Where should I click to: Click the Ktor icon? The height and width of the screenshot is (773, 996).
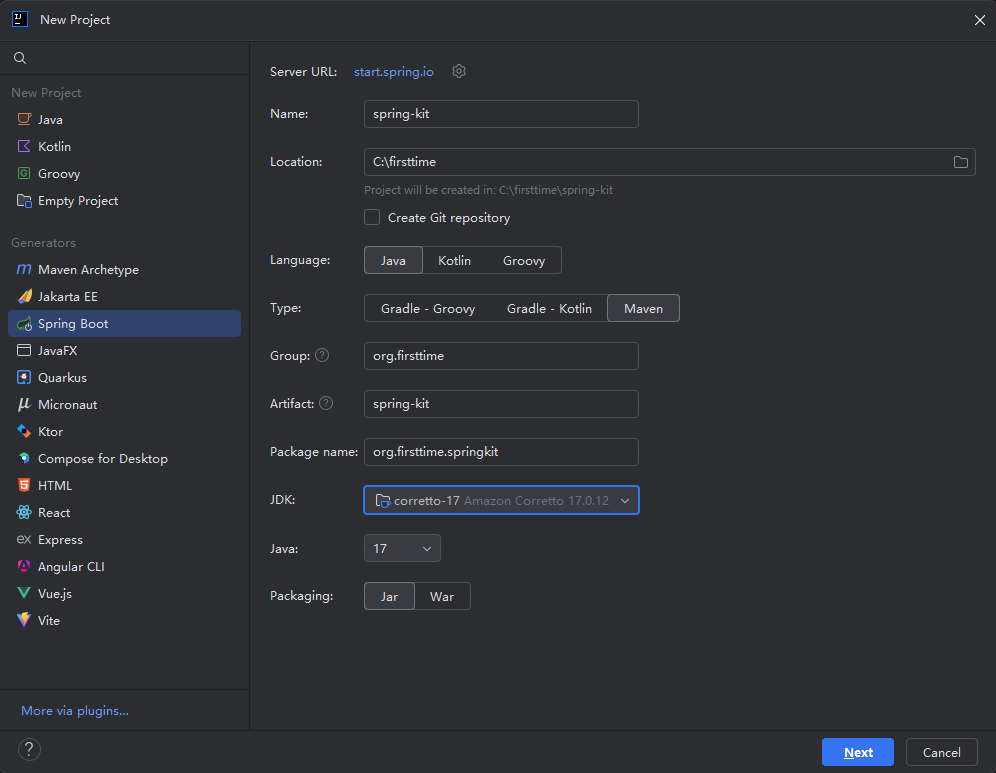pyautogui.click(x=24, y=431)
